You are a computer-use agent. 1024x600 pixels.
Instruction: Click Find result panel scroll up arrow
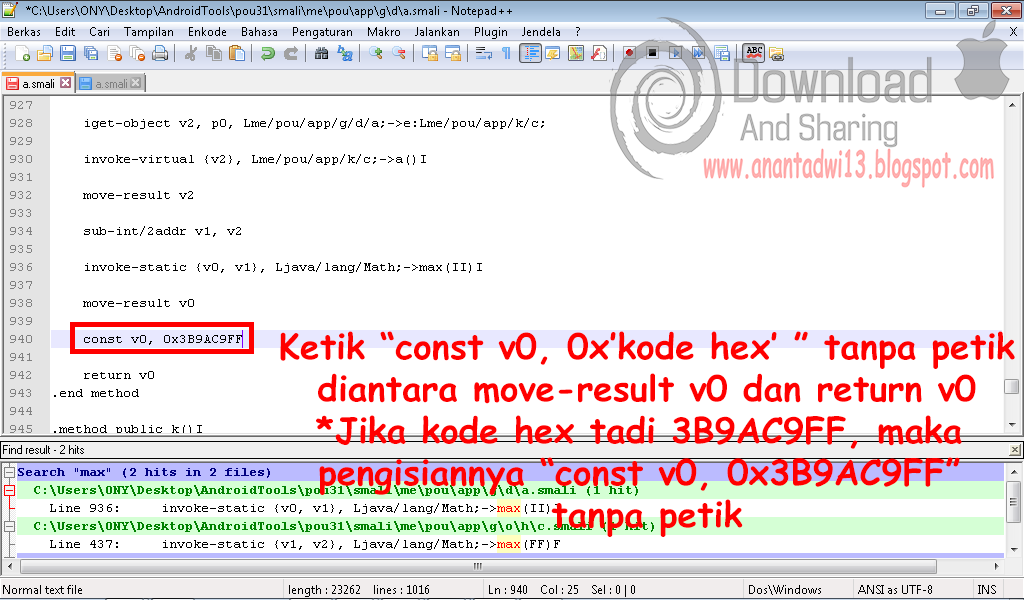point(1013,471)
